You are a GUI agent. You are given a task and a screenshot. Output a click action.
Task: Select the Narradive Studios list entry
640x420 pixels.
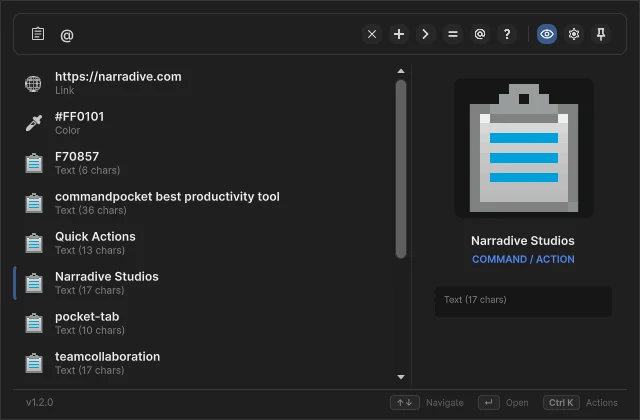204,283
